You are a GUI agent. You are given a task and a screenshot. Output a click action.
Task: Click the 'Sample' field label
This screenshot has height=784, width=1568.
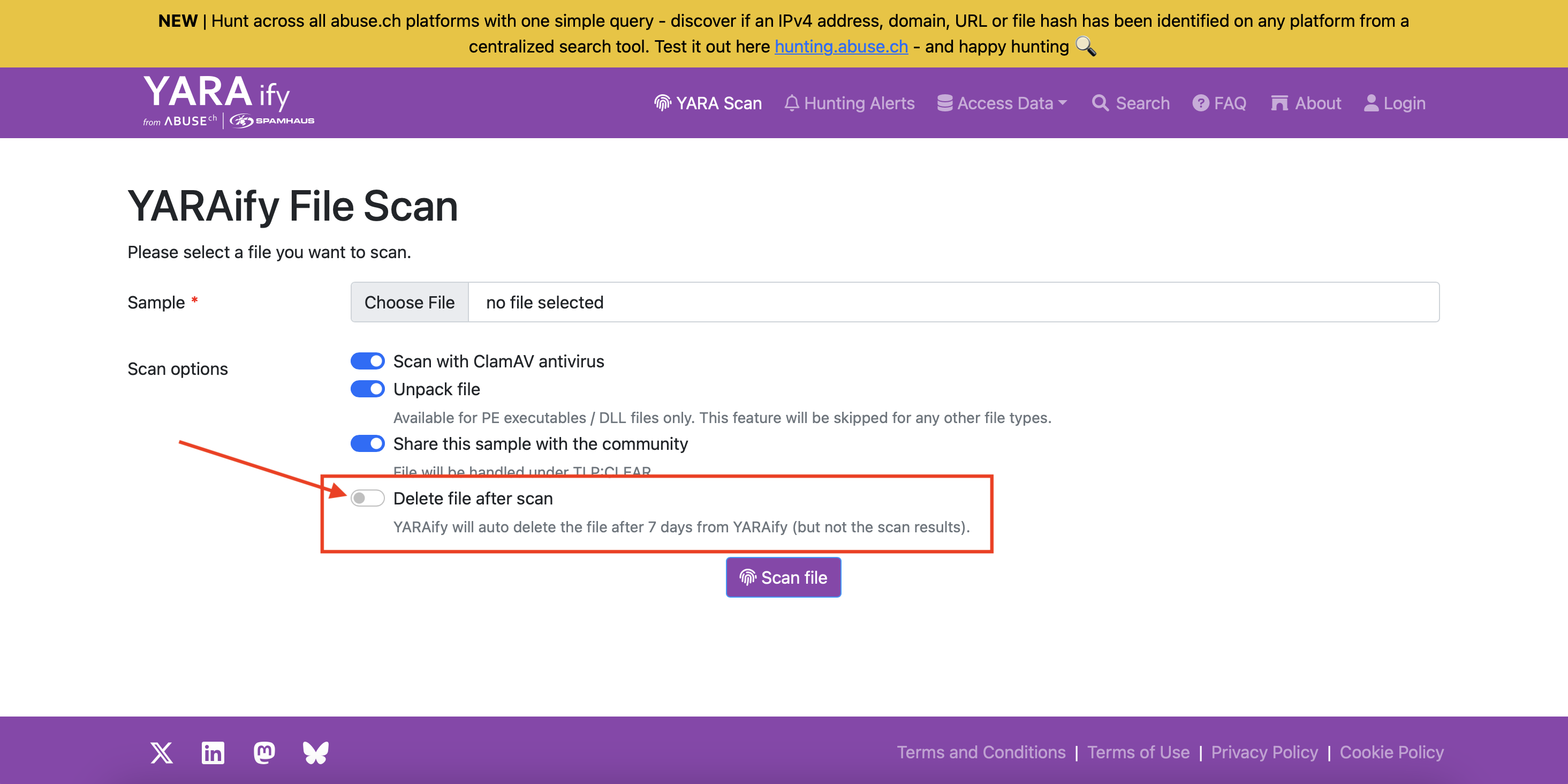pos(156,302)
